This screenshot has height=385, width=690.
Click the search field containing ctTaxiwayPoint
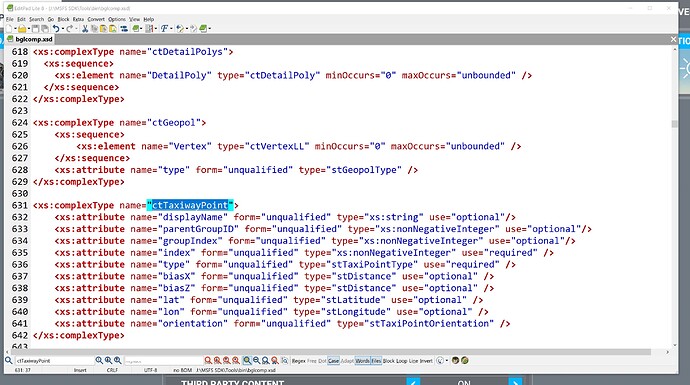coord(54,361)
